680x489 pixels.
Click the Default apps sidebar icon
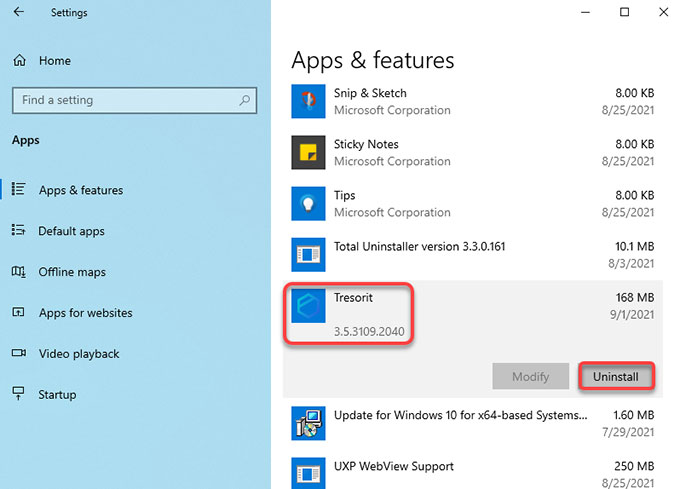pos(18,230)
